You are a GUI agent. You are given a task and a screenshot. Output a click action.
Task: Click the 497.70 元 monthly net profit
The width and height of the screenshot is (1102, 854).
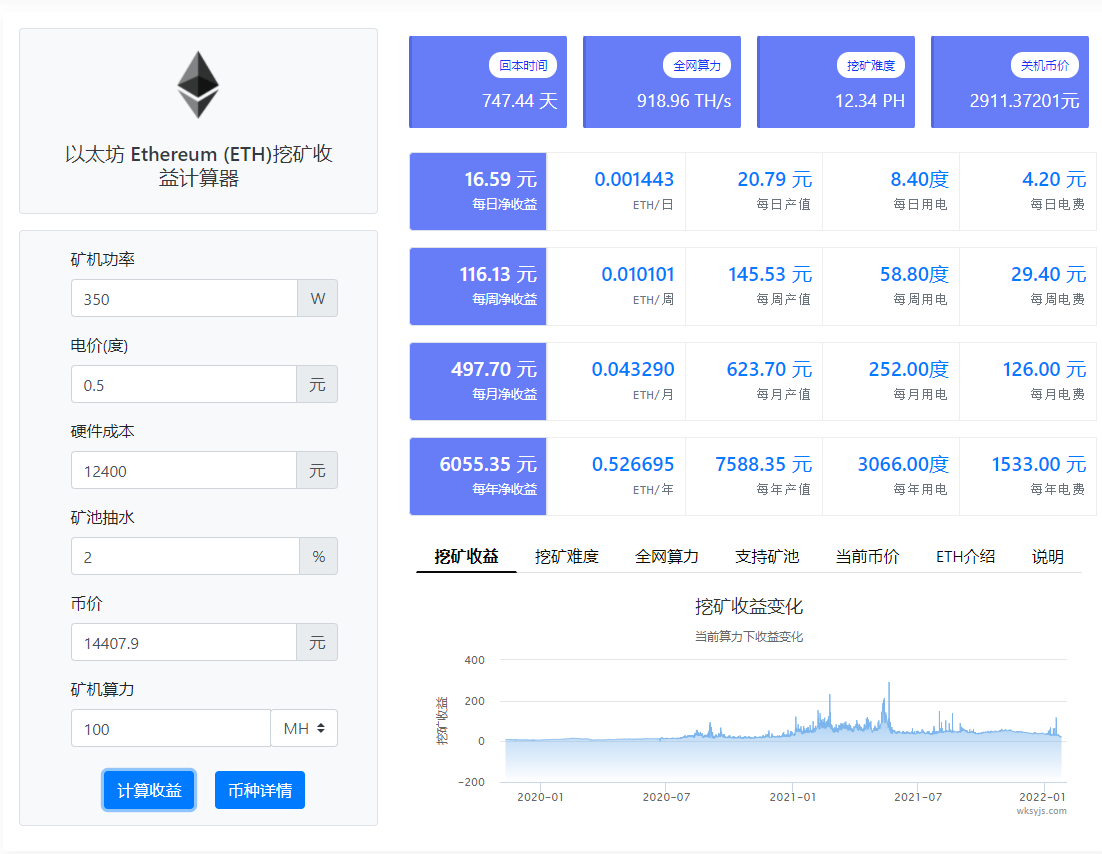click(x=494, y=370)
